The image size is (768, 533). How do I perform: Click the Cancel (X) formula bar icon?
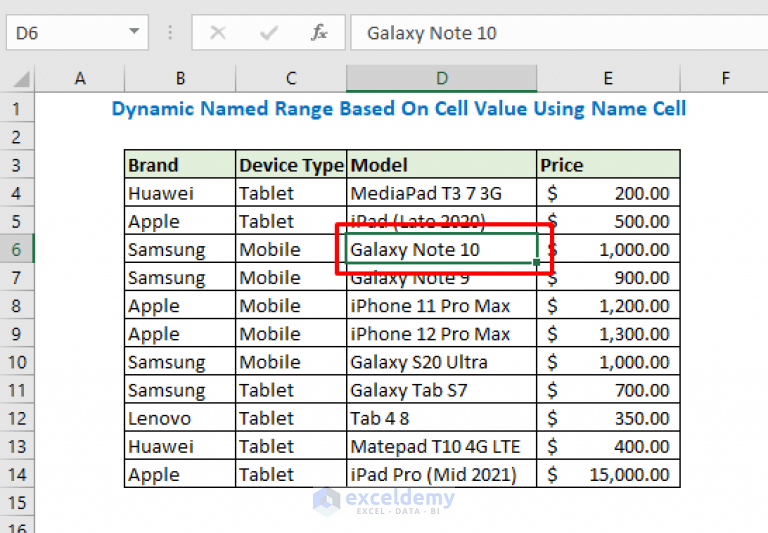tap(218, 33)
